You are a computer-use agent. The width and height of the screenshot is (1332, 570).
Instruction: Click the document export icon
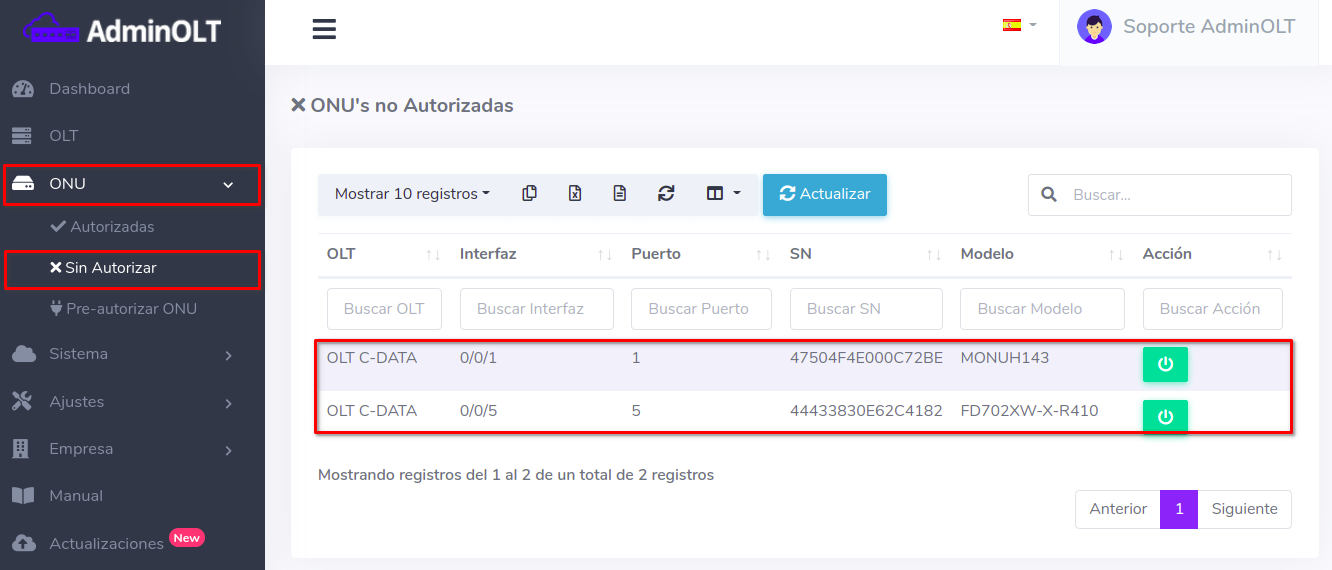pyautogui.click(x=620, y=194)
